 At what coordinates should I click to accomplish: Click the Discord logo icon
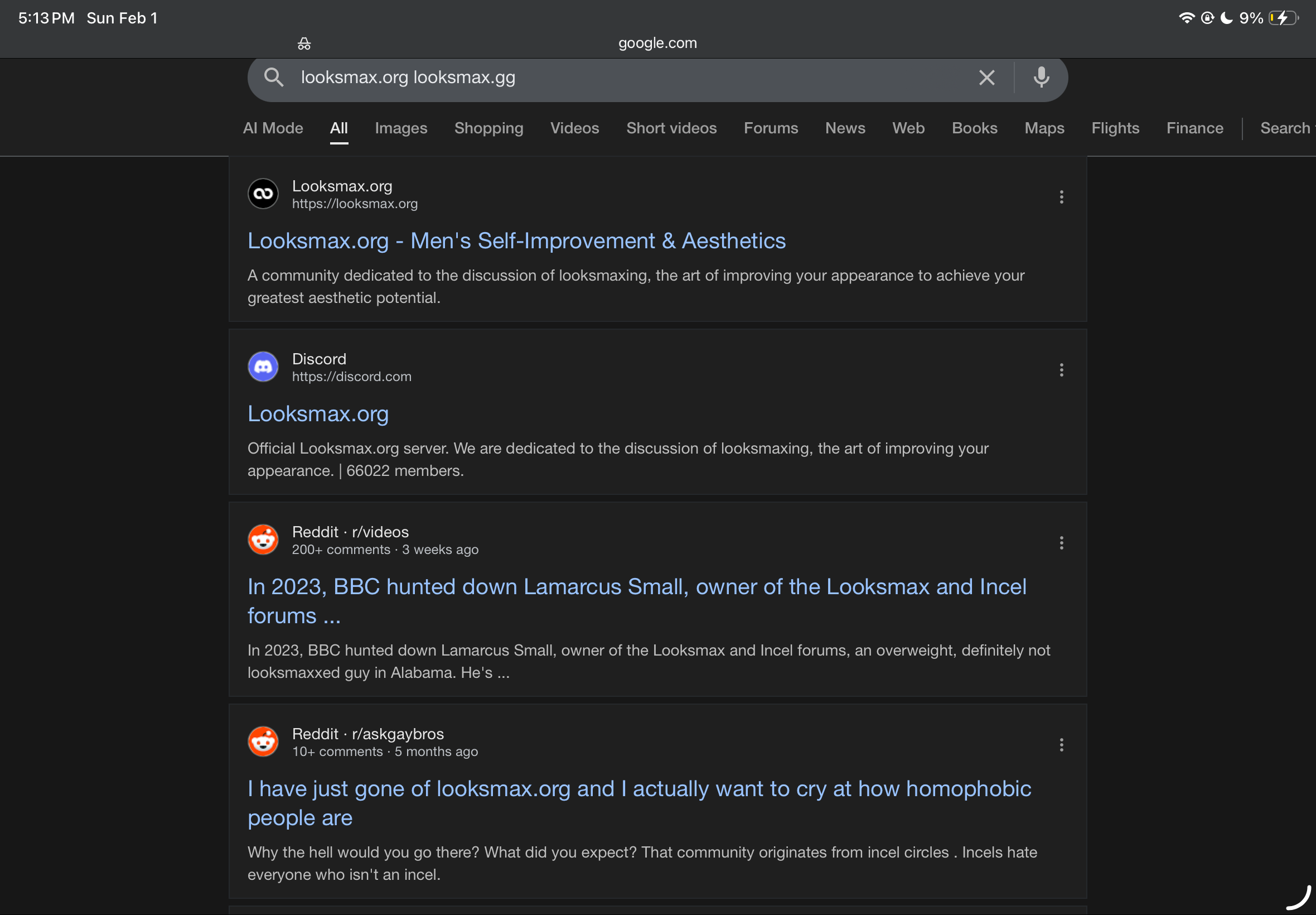coord(263,367)
